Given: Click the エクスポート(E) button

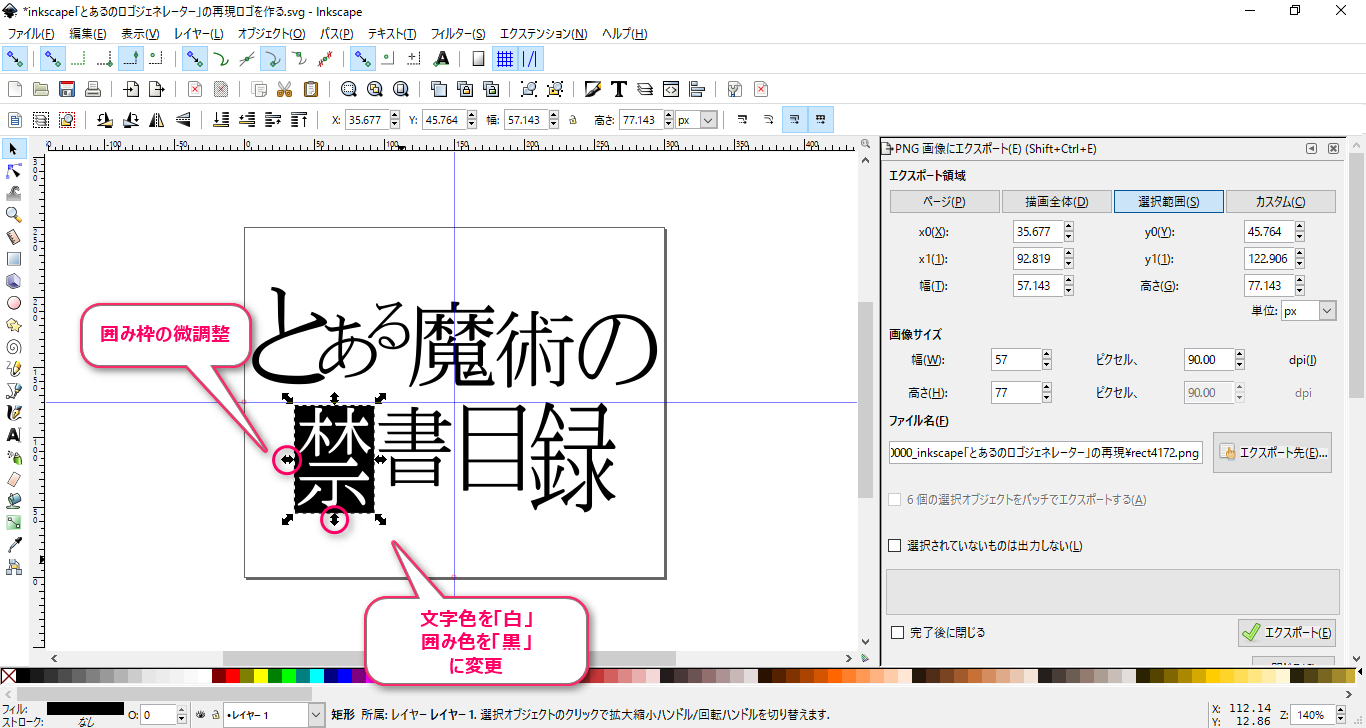Looking at the screenshot, I should tap(1287, 632).
